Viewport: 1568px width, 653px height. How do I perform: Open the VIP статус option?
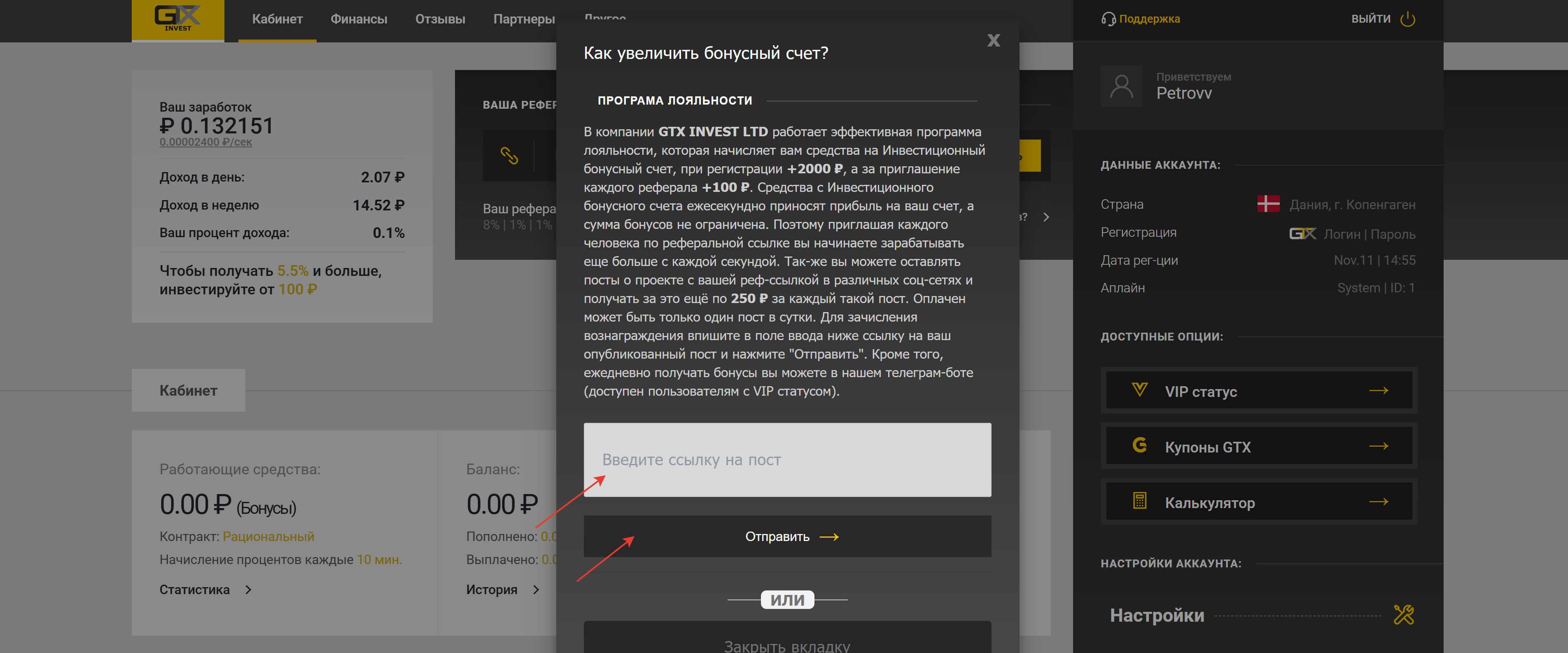[x=1259, y=390]
